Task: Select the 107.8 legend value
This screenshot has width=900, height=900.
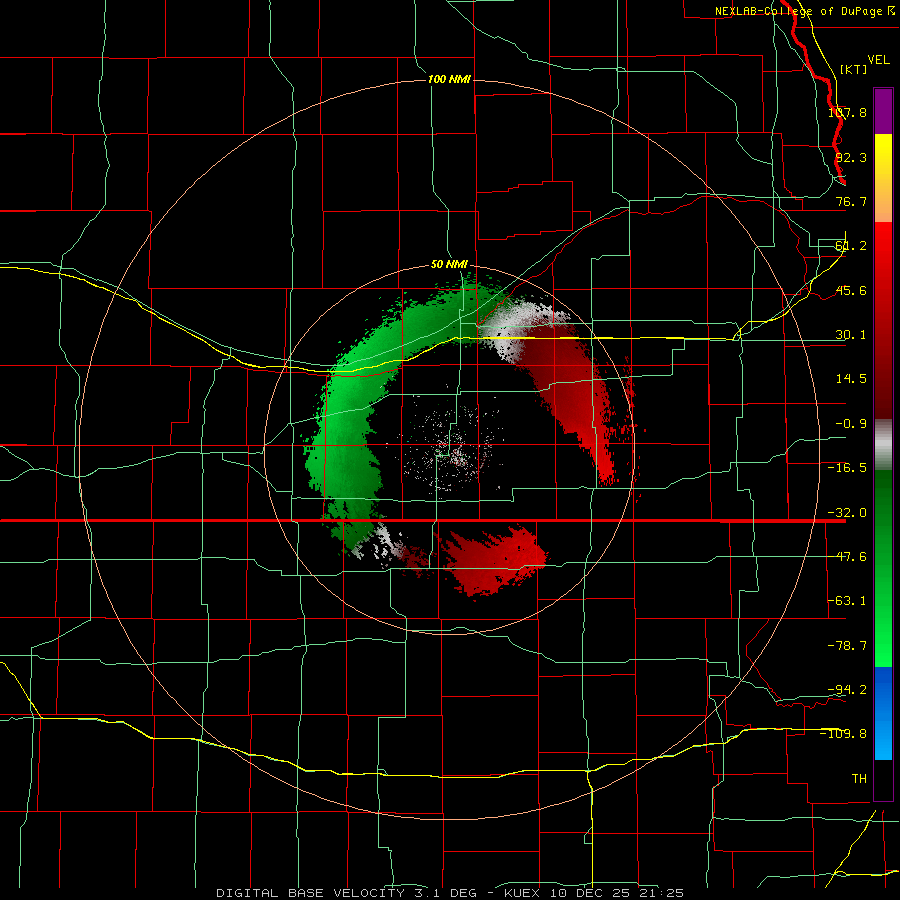Action: point(847,112)
